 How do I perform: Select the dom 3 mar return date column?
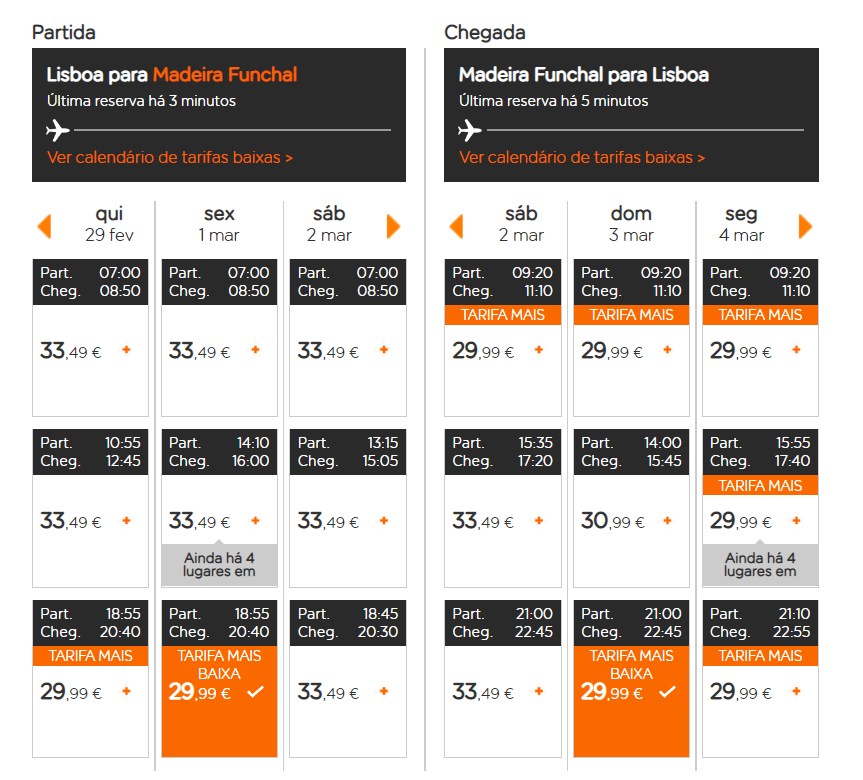(631, 224)
